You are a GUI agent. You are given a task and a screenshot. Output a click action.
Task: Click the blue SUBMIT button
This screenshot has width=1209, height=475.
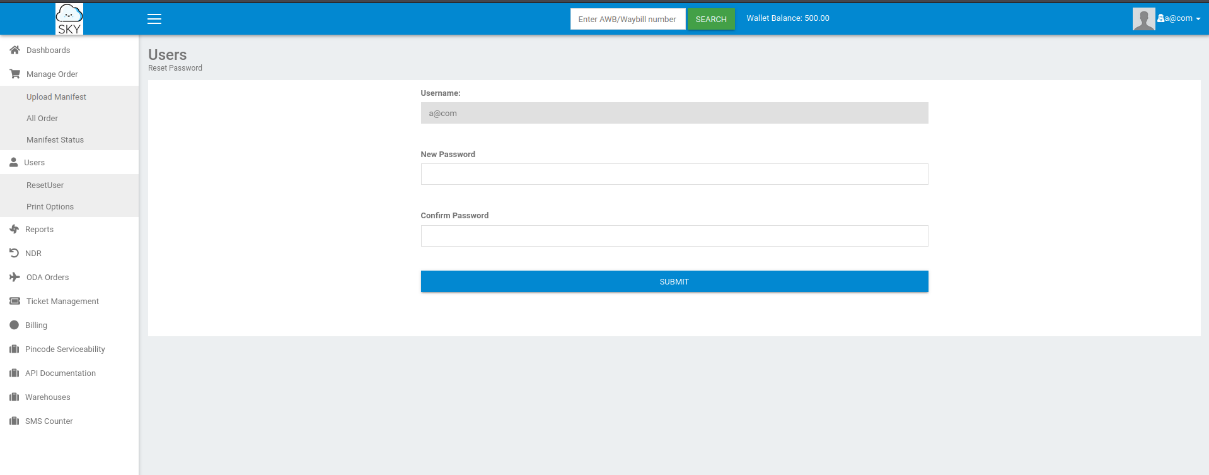[x=674, y=282]
